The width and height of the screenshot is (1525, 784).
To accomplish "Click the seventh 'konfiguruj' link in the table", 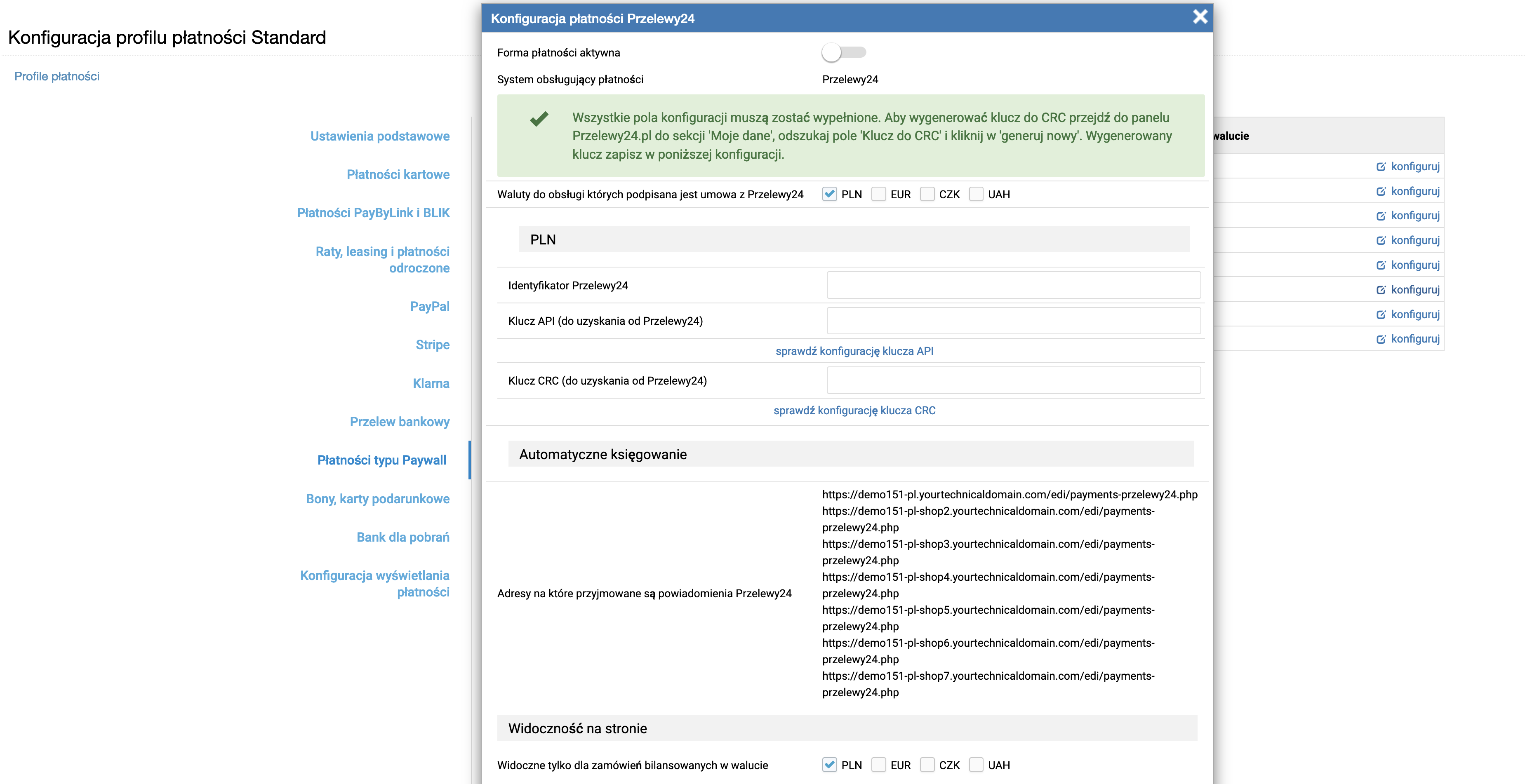I will (x=1408, y=314).
